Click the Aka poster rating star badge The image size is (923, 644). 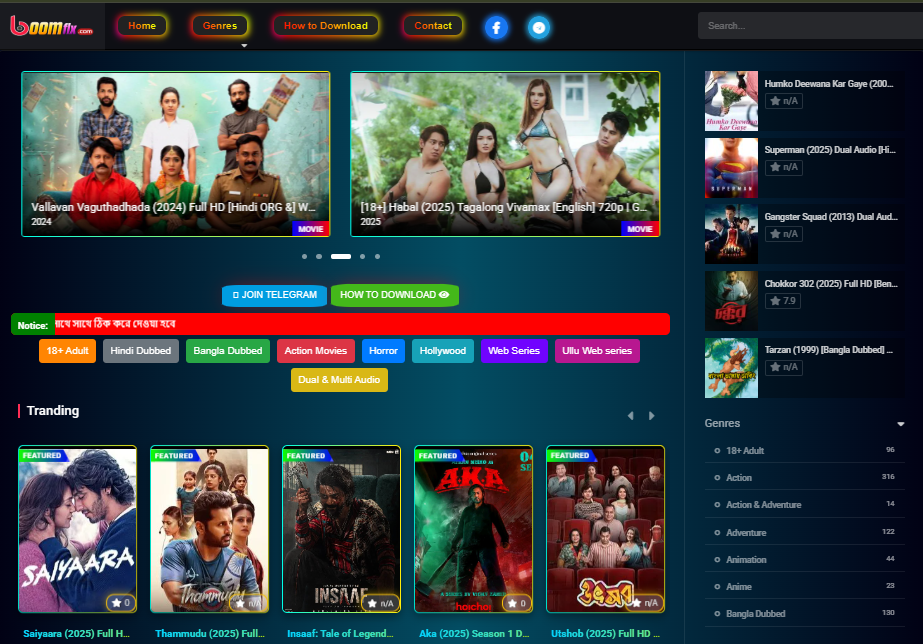coord(516,603)
